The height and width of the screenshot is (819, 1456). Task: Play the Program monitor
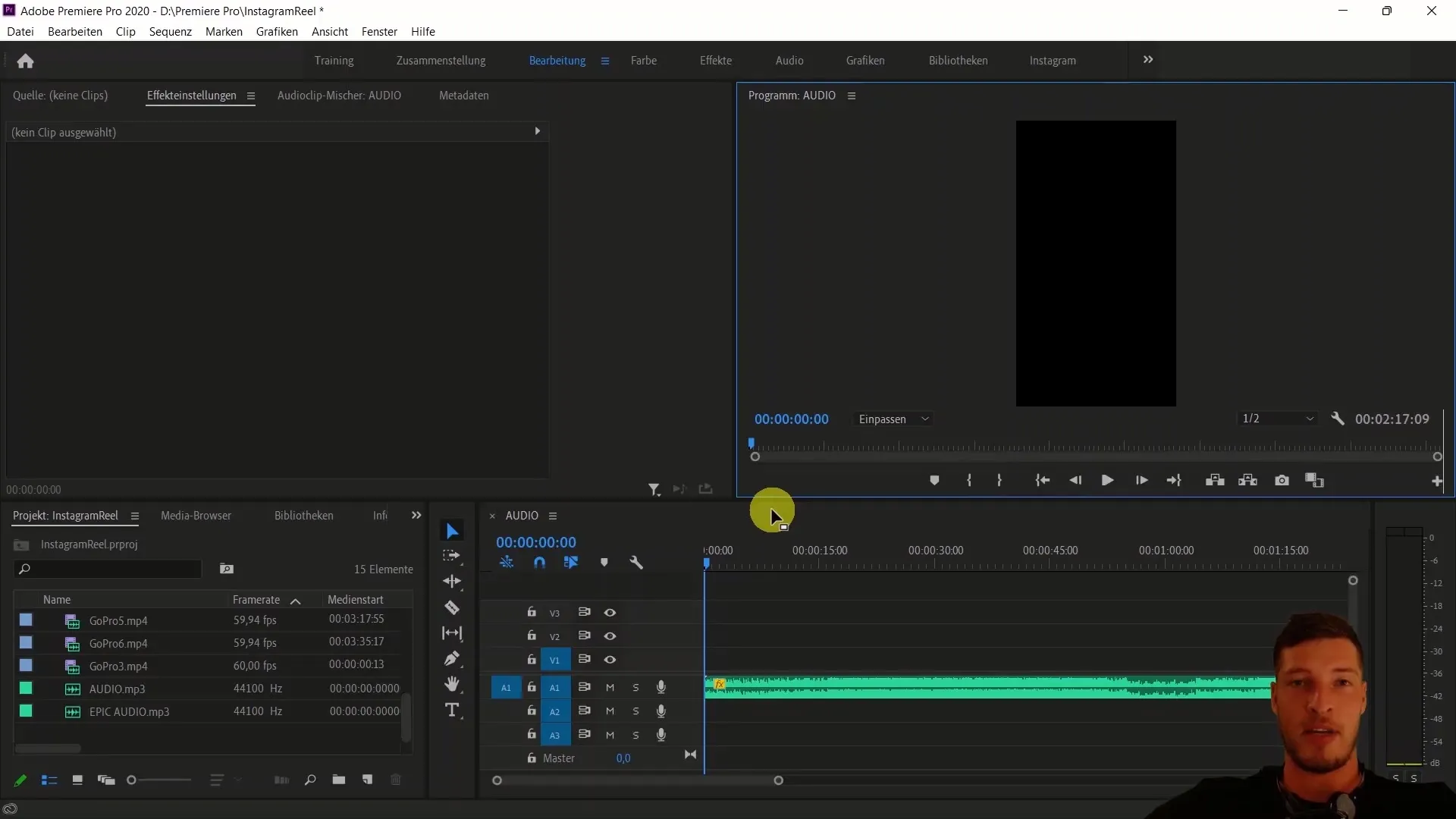click(x=1107, y=481)
